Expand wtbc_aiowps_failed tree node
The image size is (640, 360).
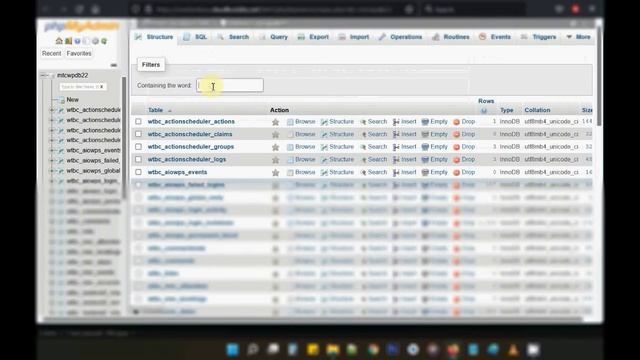pyautogui.click(x=52, y=161)
